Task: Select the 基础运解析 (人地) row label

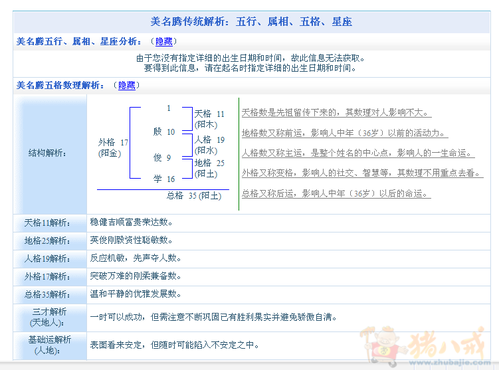Action: tap(49, 345)
